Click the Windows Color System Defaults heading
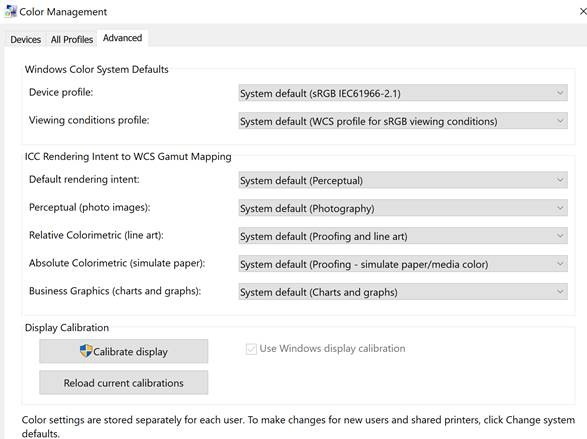 coord(97,69)
